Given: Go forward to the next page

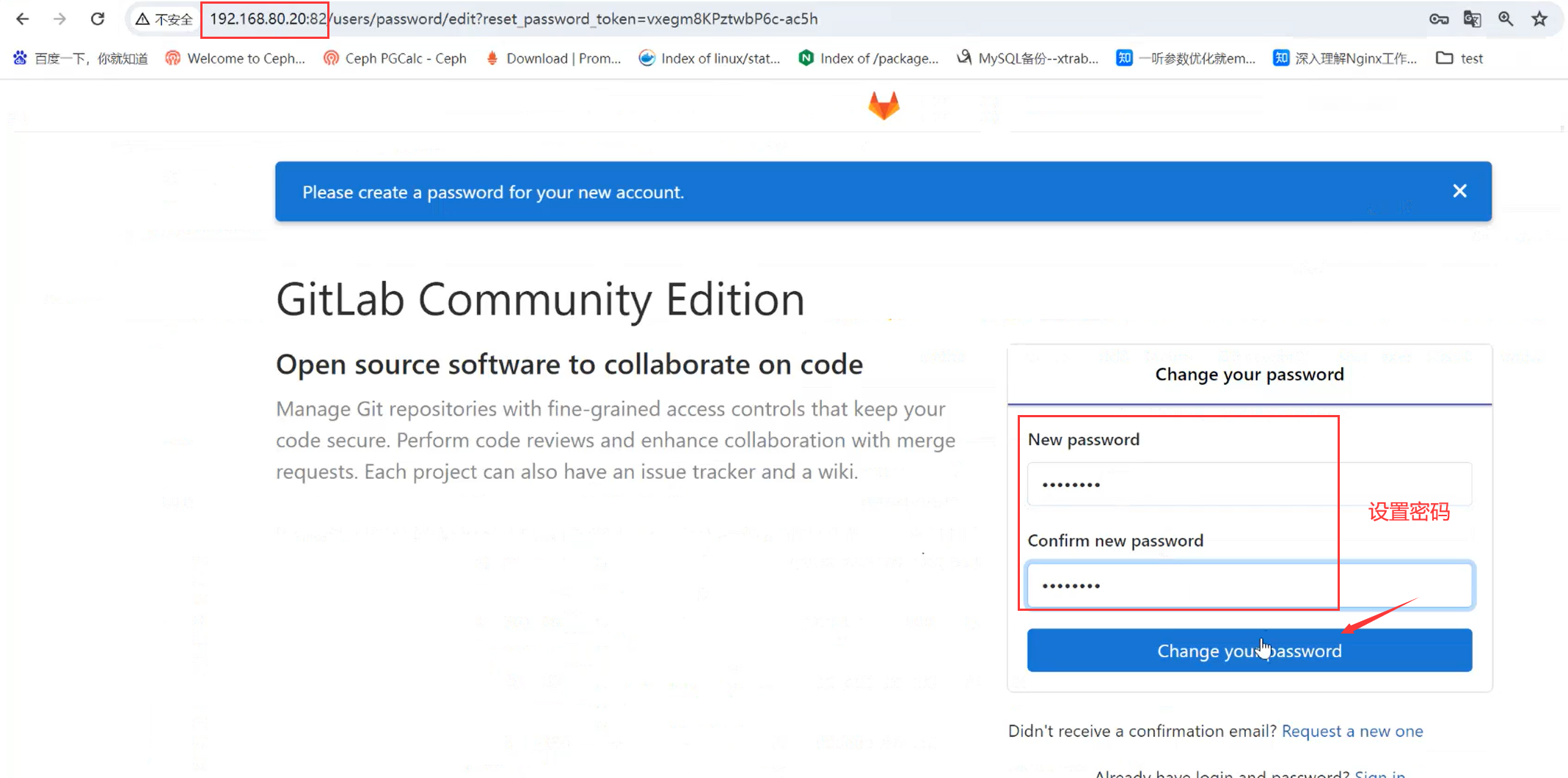Looking at the screenshot, I should click(x=60, y=19).
